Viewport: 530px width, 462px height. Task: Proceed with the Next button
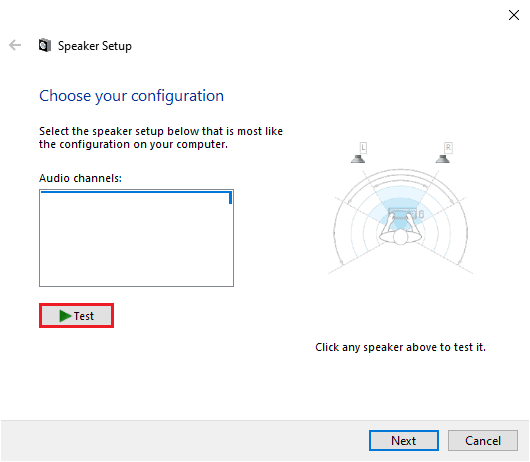tap(404, 440)
